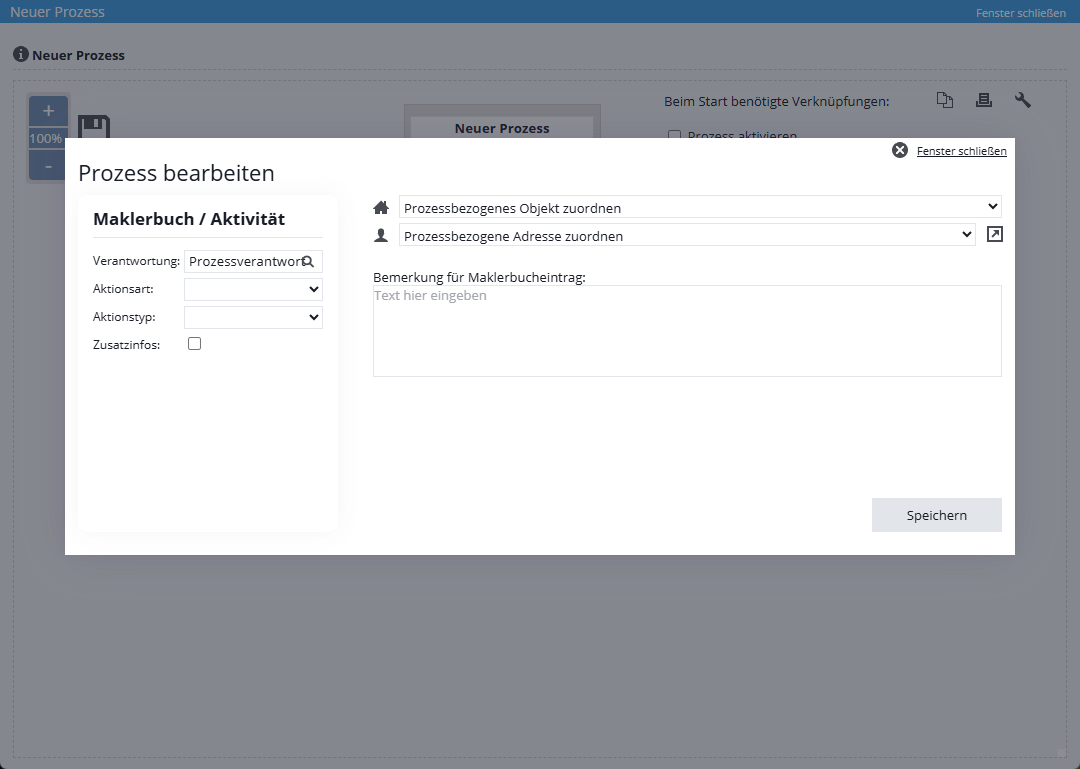Zoom out with the minus button
This screenshot has width=1080, height=769.
(48, 165)
